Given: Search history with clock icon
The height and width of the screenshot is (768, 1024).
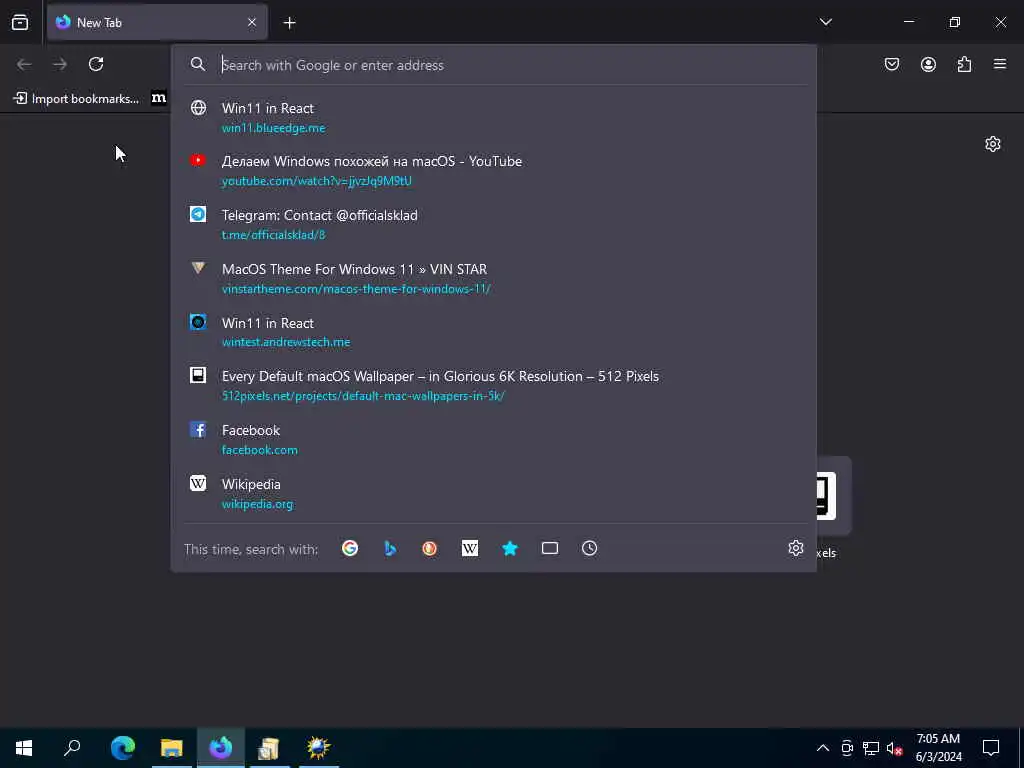Looking at the screenshot, I should (x=590, y=548).
